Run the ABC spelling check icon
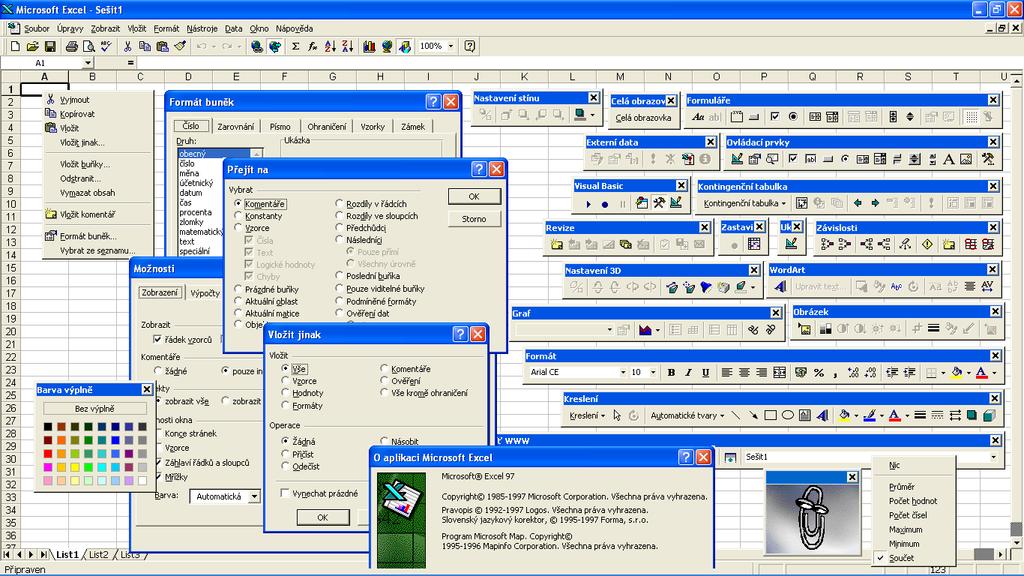 coord(106,46)
